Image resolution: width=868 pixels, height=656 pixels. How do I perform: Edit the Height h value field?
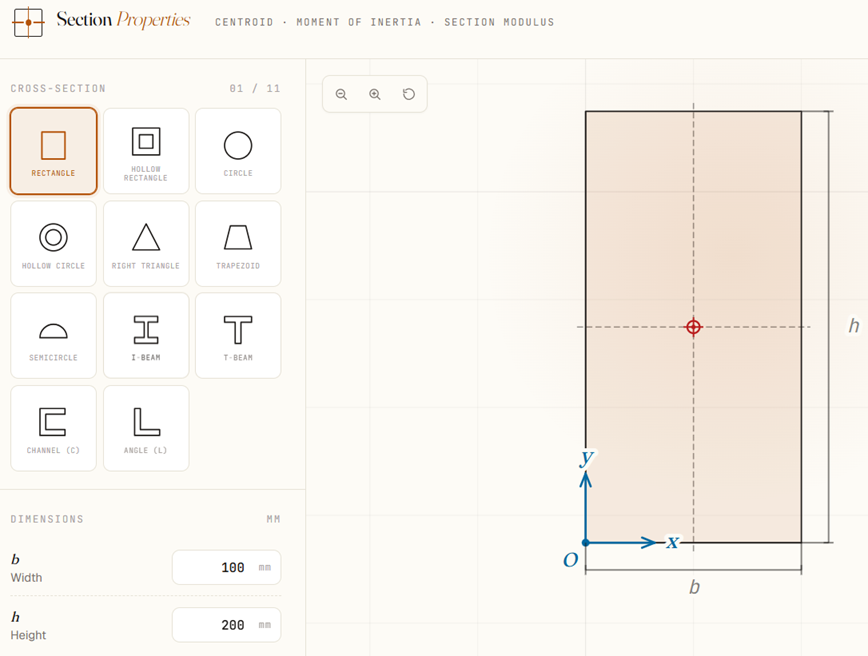tap(226, 625)
